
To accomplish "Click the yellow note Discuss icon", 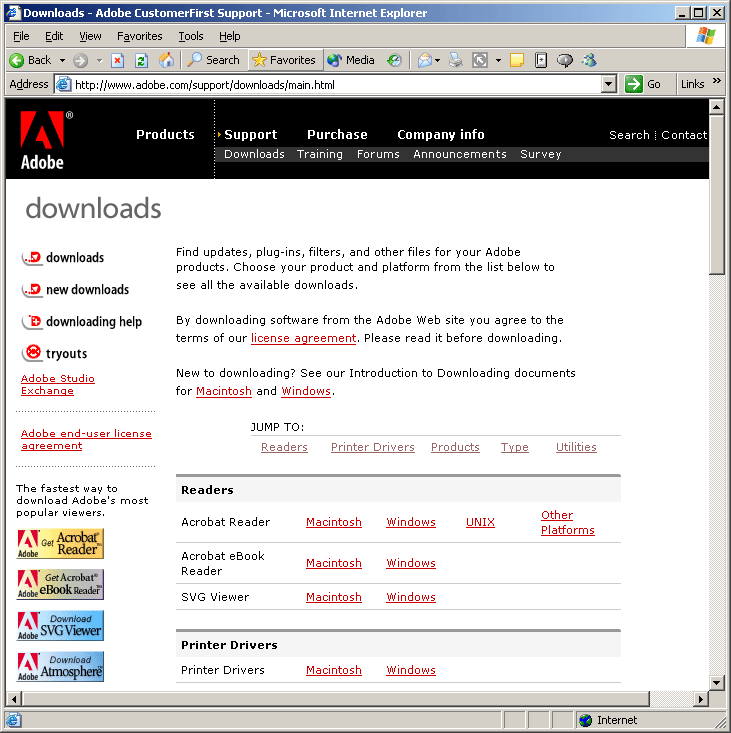I will point(516,60).
